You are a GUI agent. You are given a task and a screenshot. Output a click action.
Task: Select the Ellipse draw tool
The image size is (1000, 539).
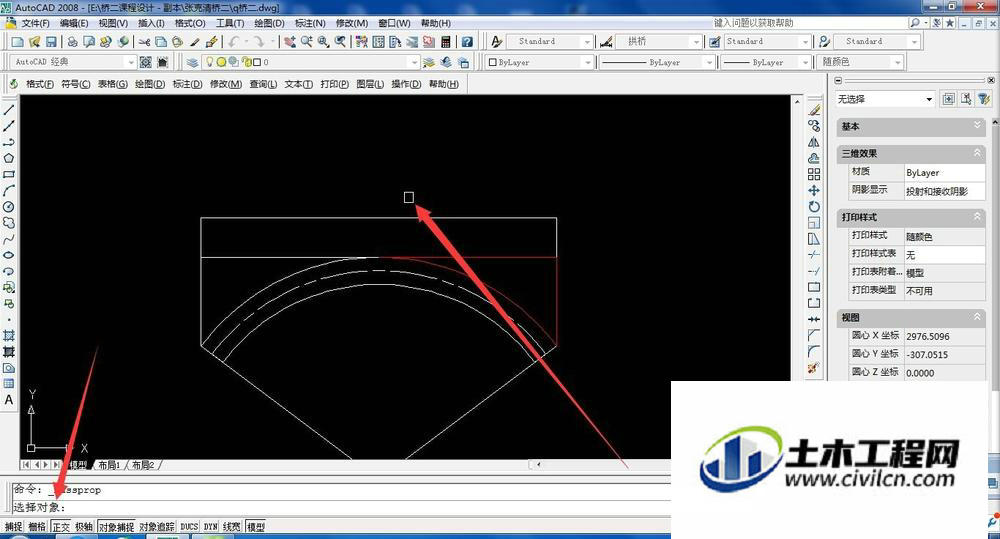[9, 255]
